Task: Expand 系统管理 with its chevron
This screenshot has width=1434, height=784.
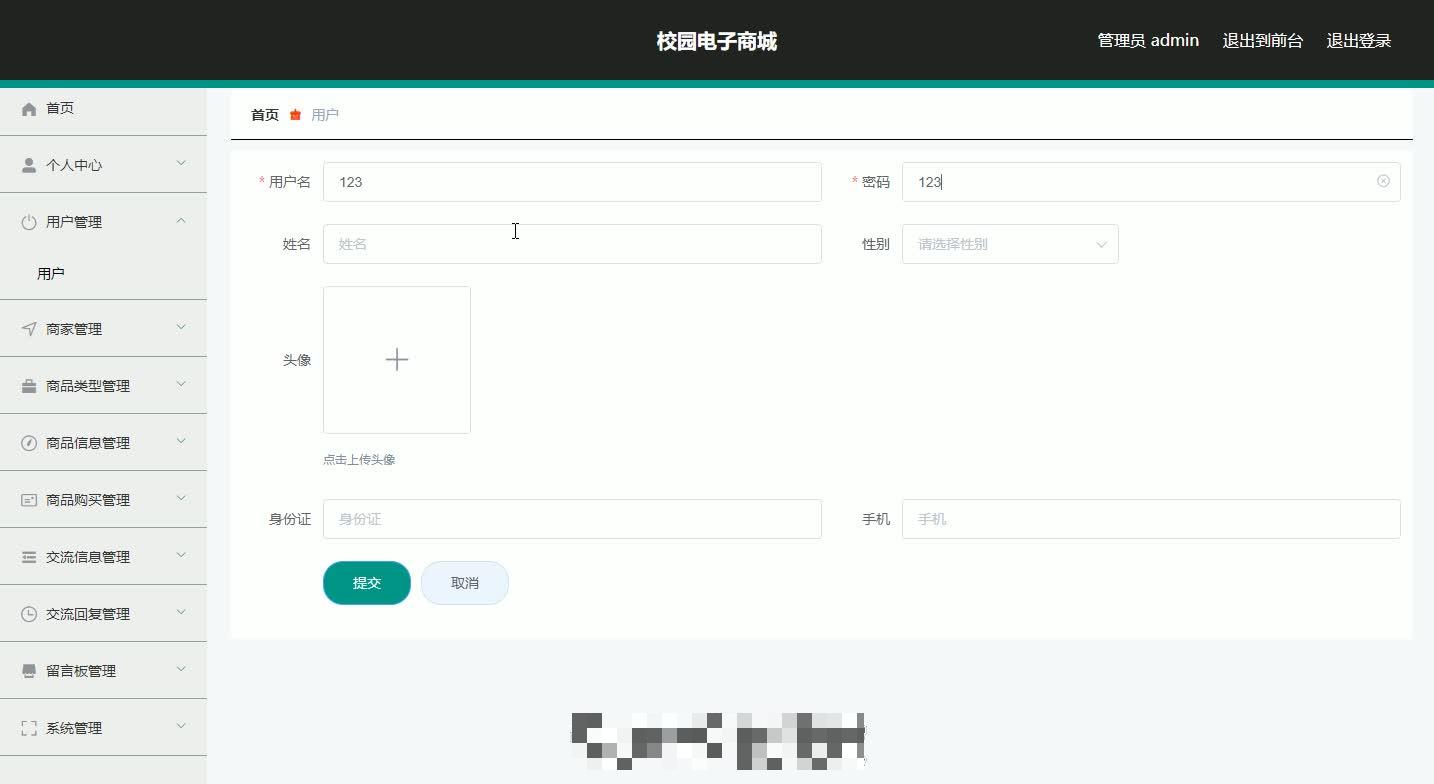Action: tap(181, 725)
